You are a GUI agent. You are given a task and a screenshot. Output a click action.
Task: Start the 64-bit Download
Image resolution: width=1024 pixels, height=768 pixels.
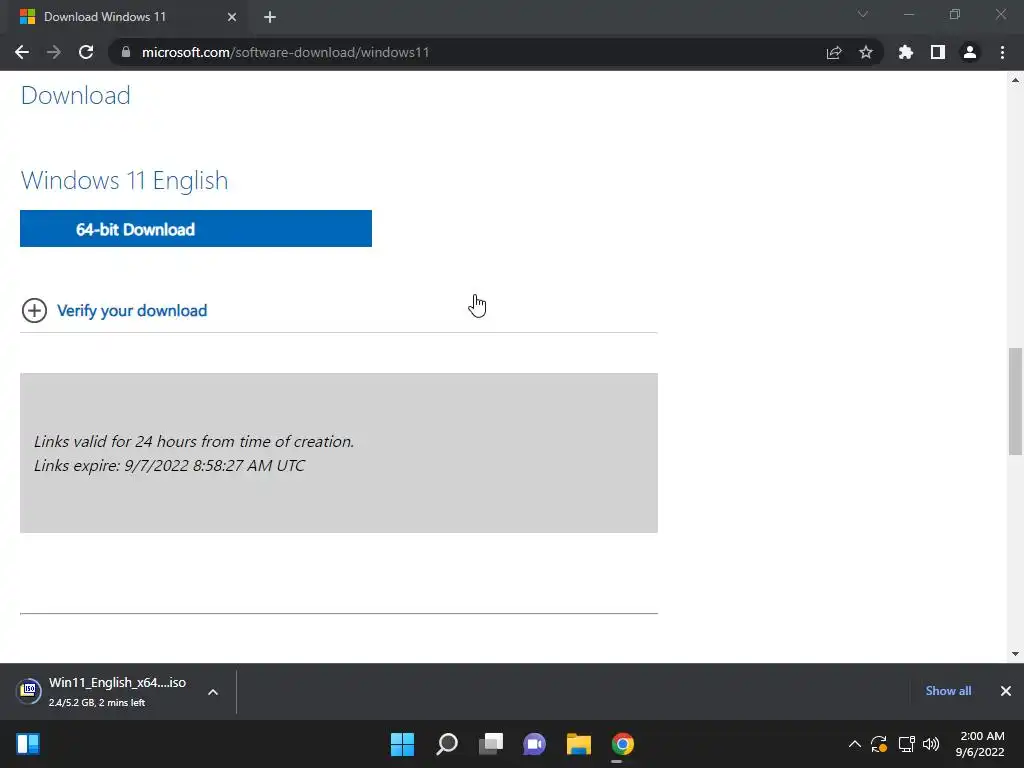(196, 229)
